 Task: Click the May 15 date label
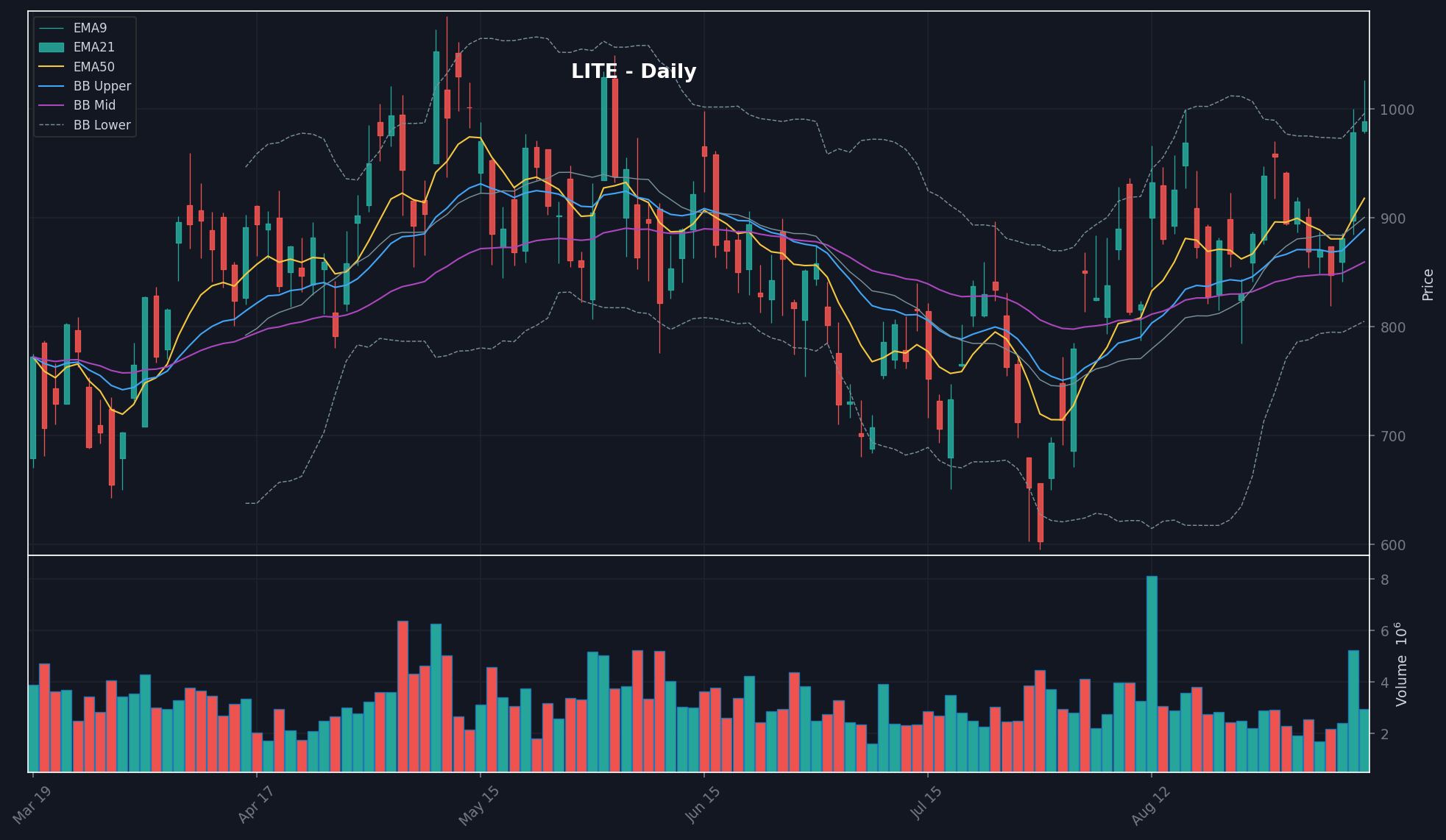(x=479, y=805)
